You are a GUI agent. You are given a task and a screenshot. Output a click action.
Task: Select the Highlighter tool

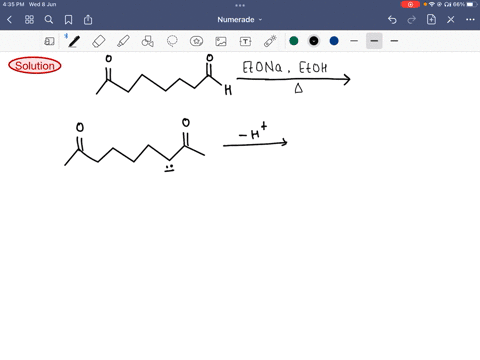point(123,41)
